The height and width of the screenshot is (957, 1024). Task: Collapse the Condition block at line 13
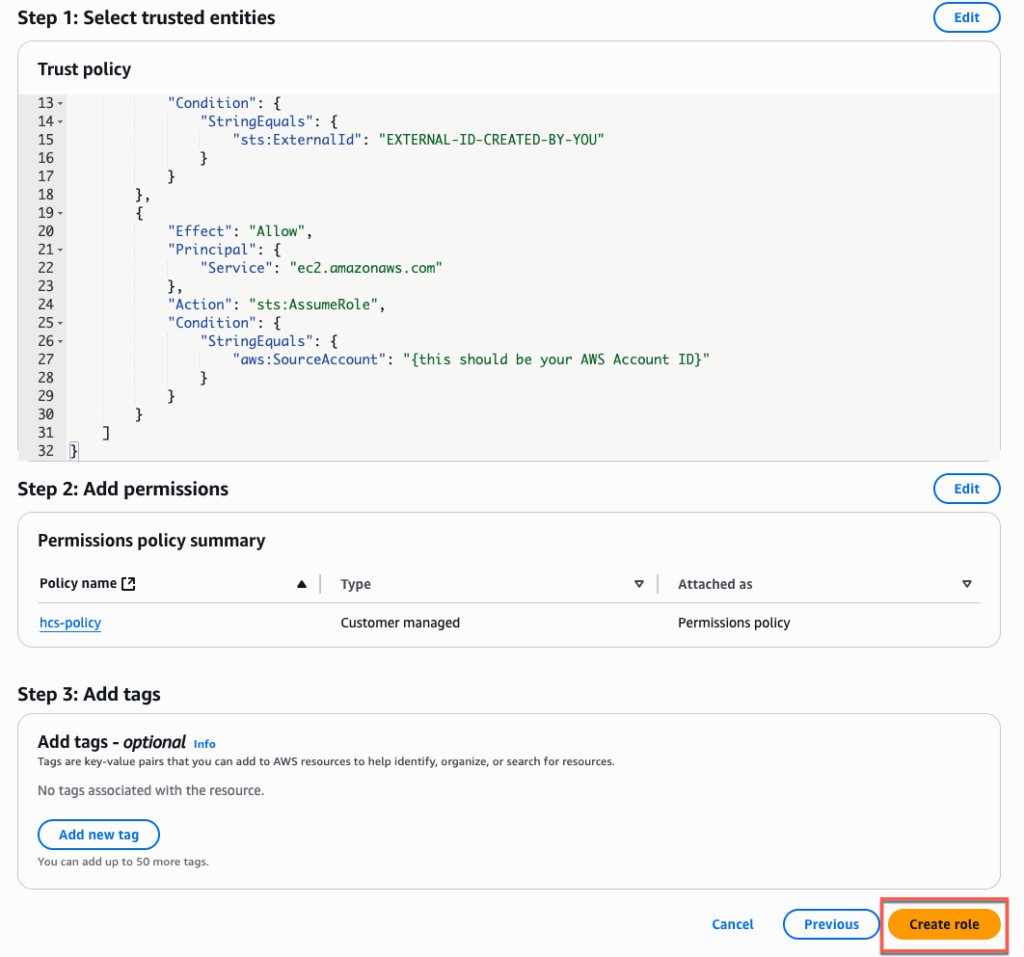[60, 103]
